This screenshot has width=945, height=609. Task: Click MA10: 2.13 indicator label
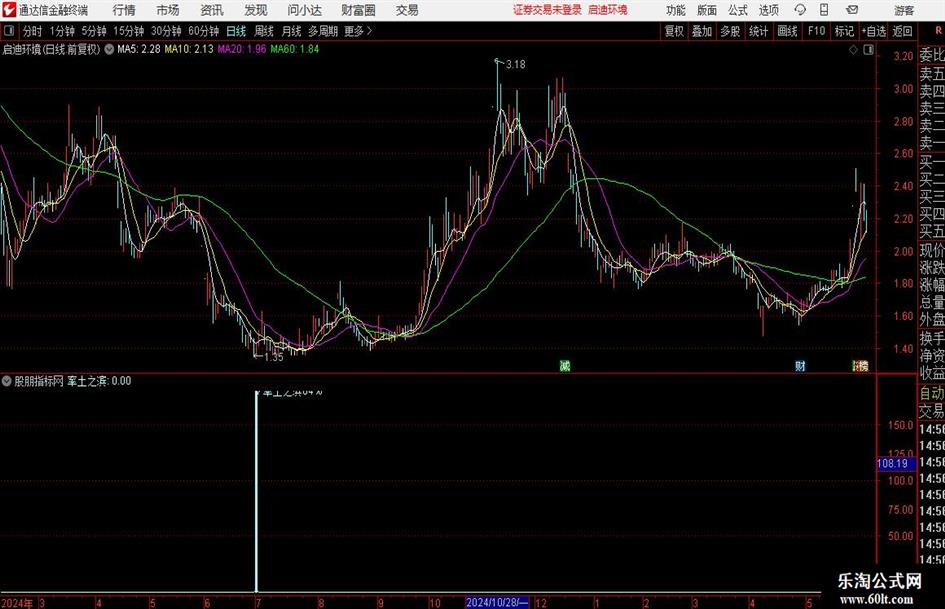189,49
